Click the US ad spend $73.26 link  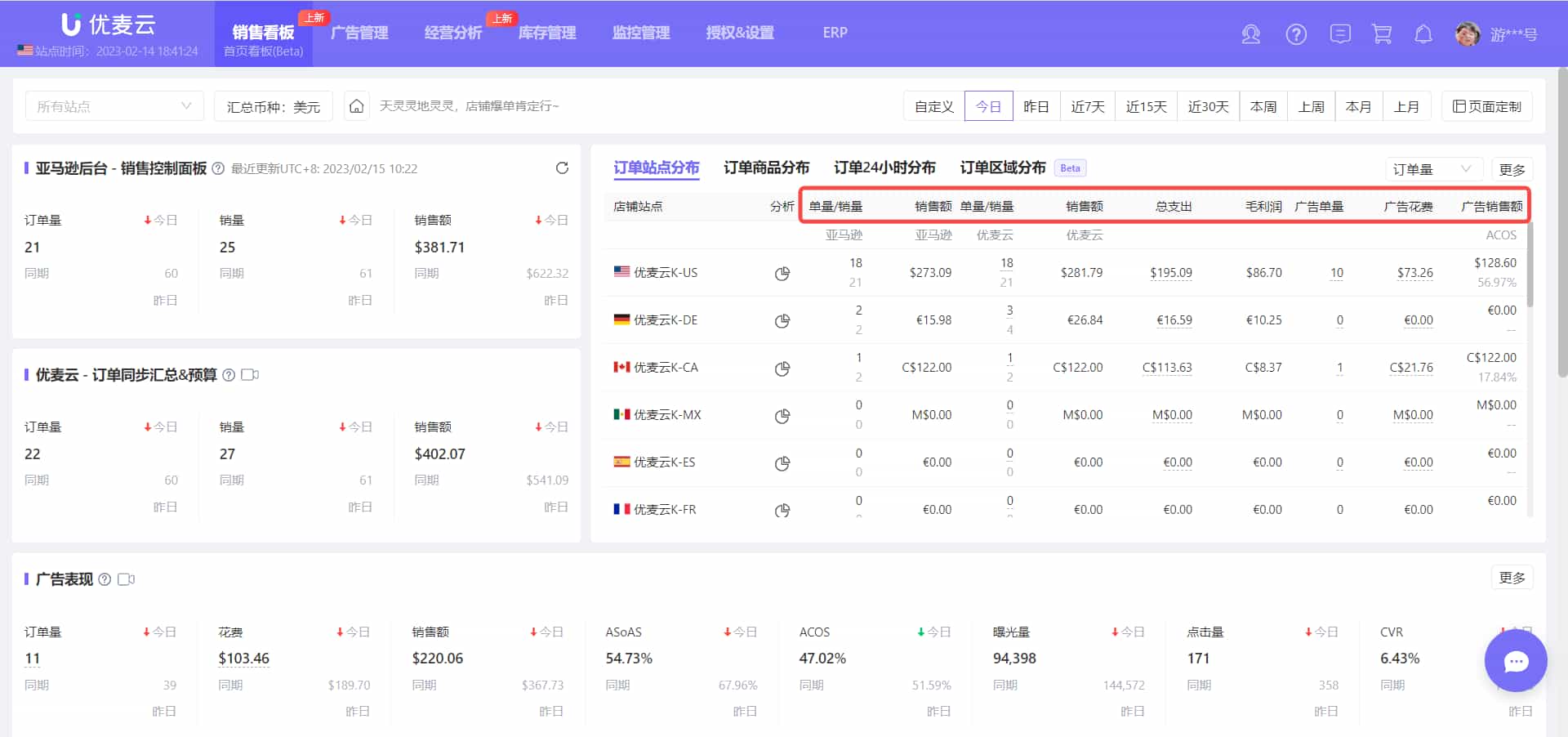coord(1414,273)
